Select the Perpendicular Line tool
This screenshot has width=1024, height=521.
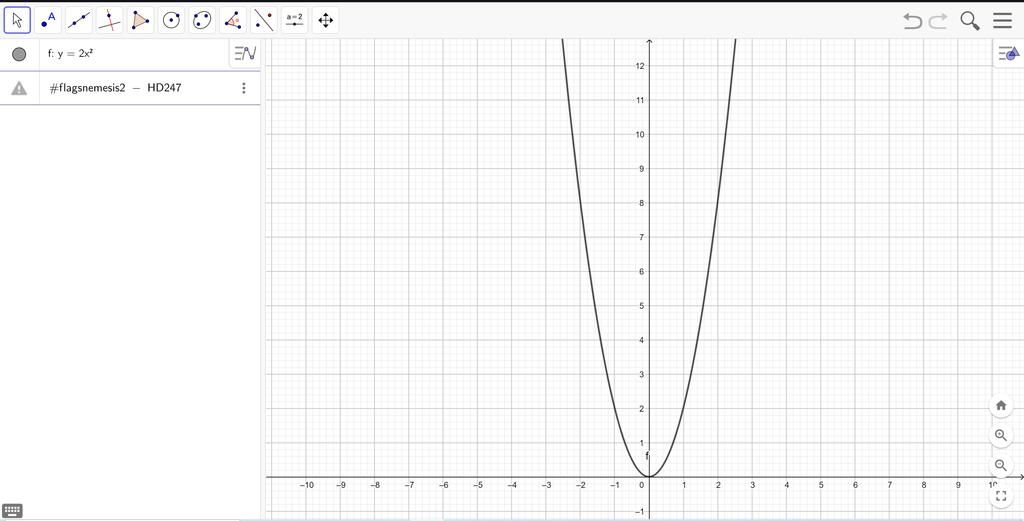(110, 20)
